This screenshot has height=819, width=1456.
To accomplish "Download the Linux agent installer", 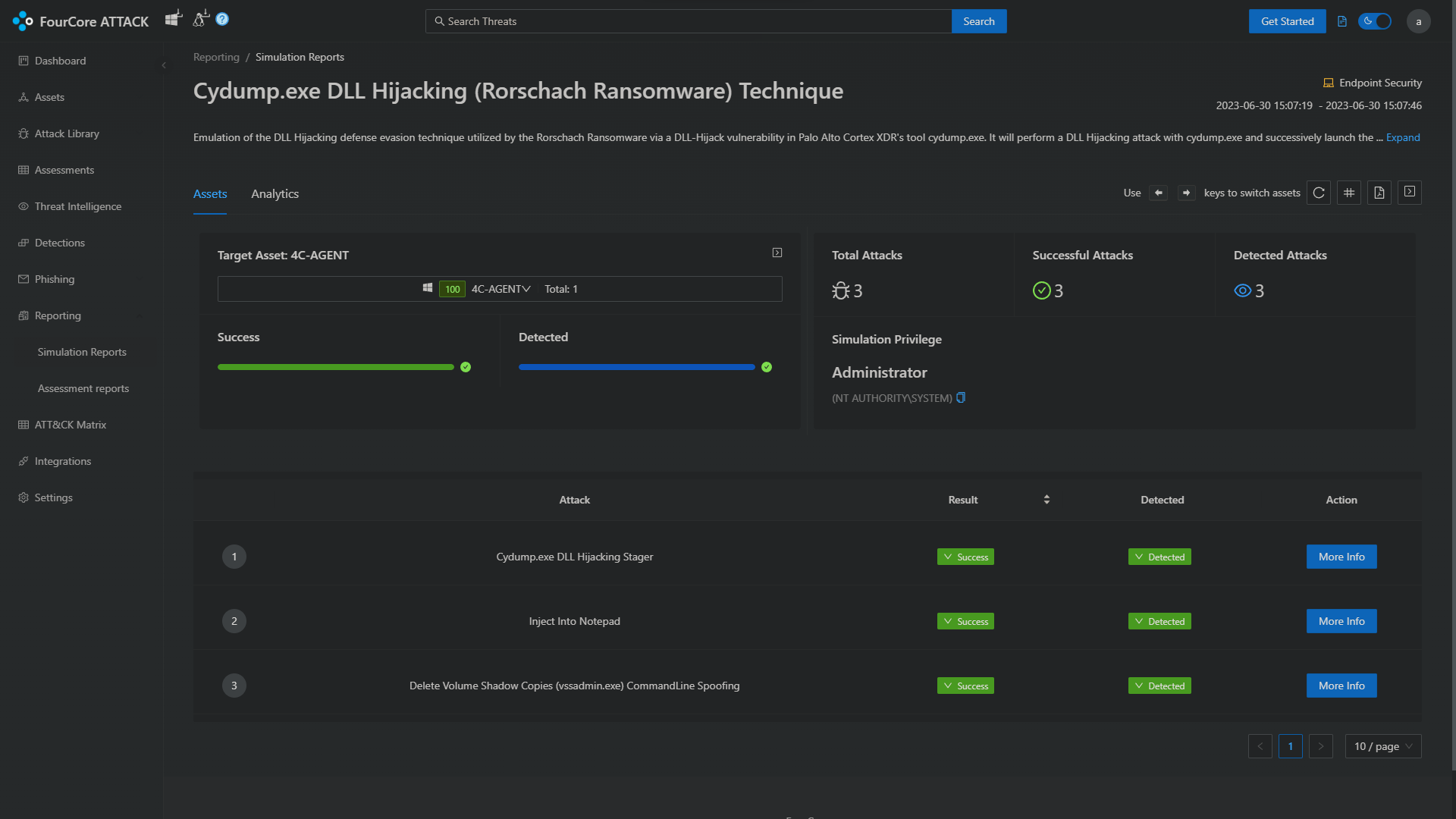I will tap(200, 18).
